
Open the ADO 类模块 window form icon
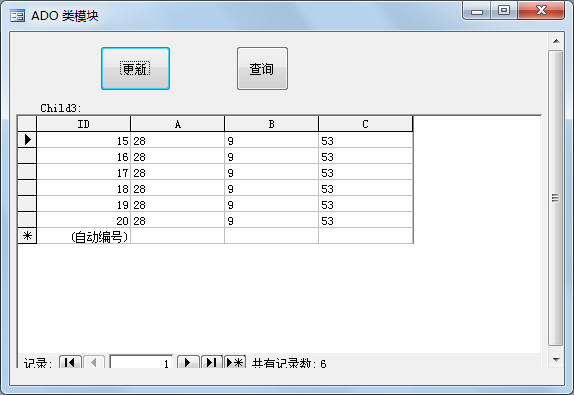pos(18,16)
